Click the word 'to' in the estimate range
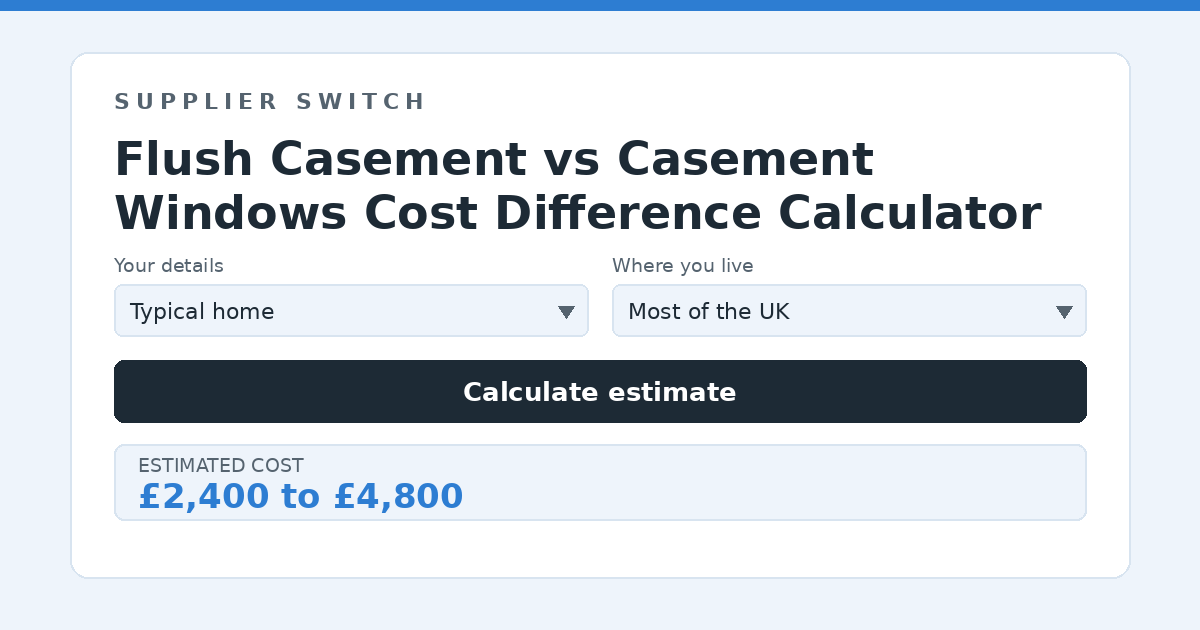 [300, 497]
